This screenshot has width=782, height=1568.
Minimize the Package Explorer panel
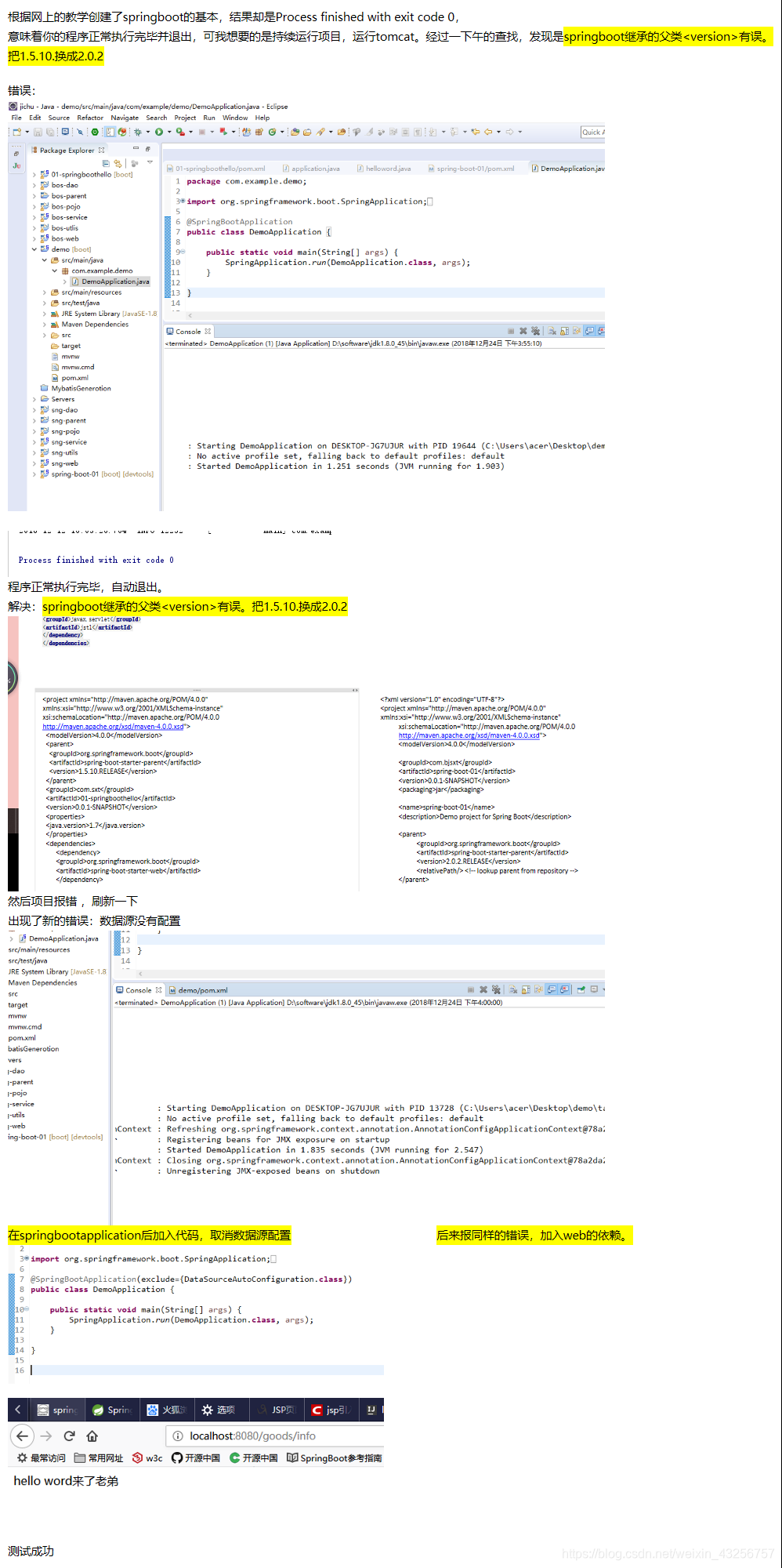(x=136, y=148)
